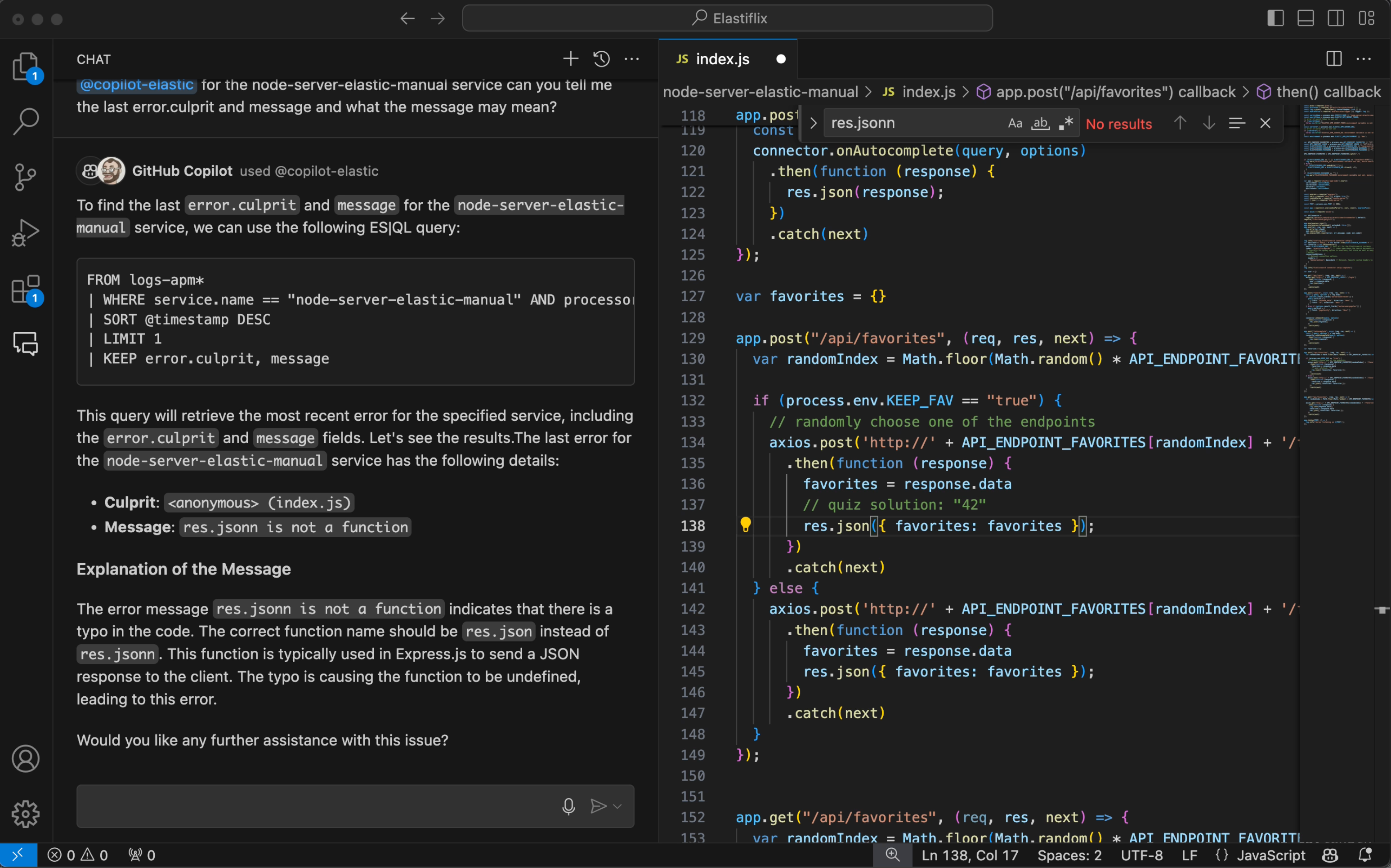Click the split editor icon in top right
The width and height of the screenshot is (1391, 868).
pos(1334,57)
